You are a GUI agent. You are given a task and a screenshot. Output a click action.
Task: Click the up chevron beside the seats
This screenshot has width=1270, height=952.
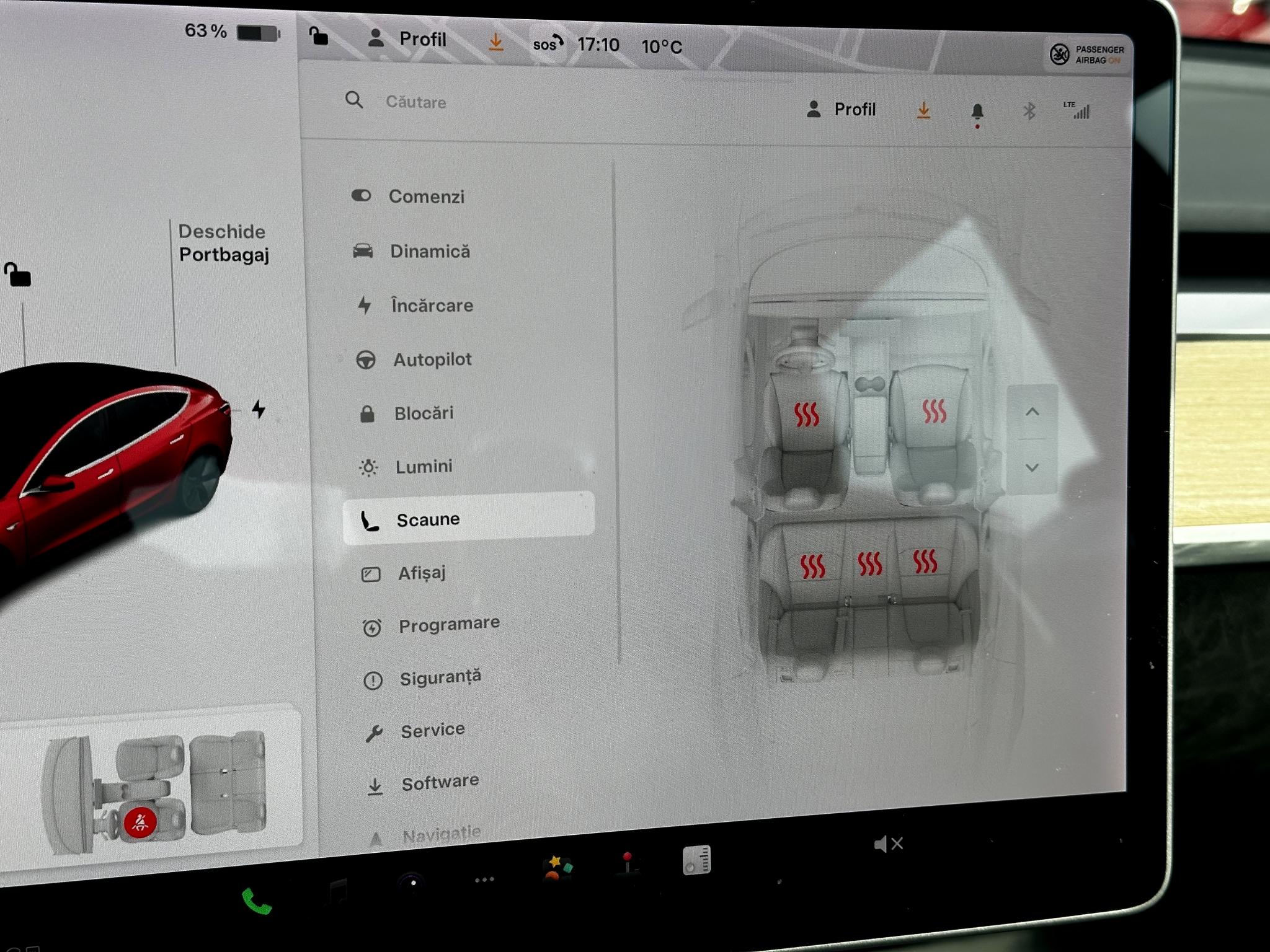click(x=1032, y=412)
